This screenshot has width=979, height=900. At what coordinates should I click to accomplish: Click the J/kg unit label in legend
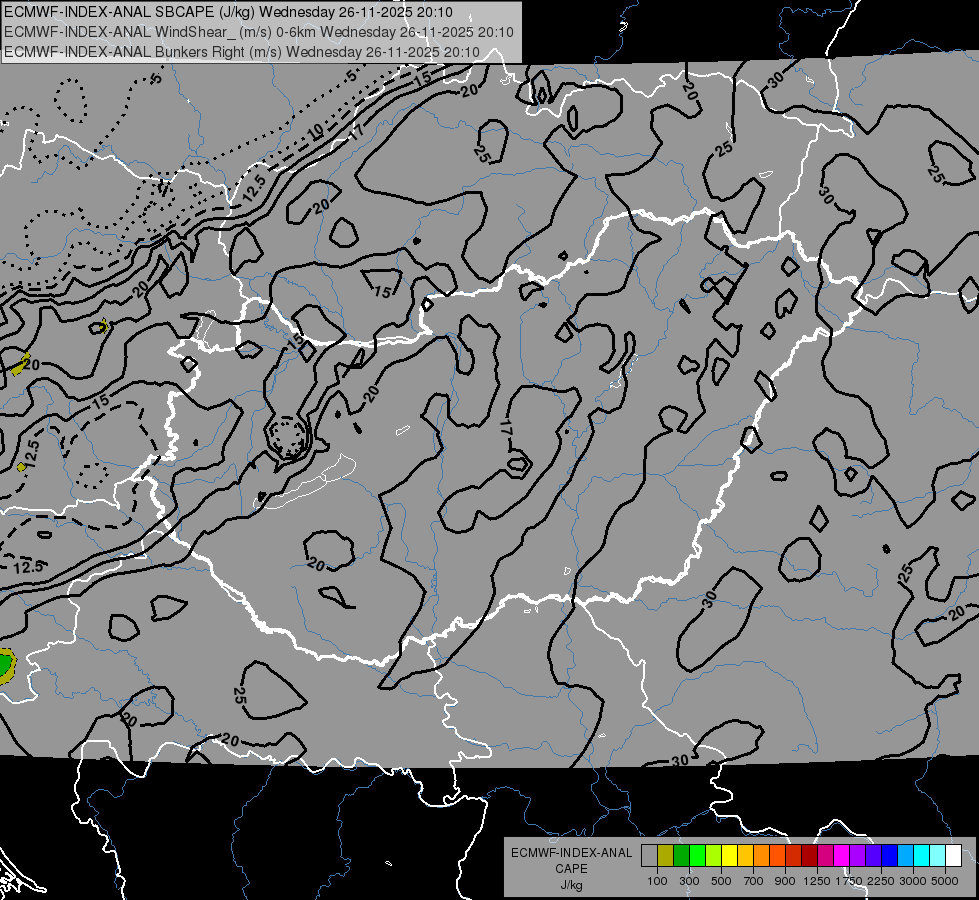[571, 885]
